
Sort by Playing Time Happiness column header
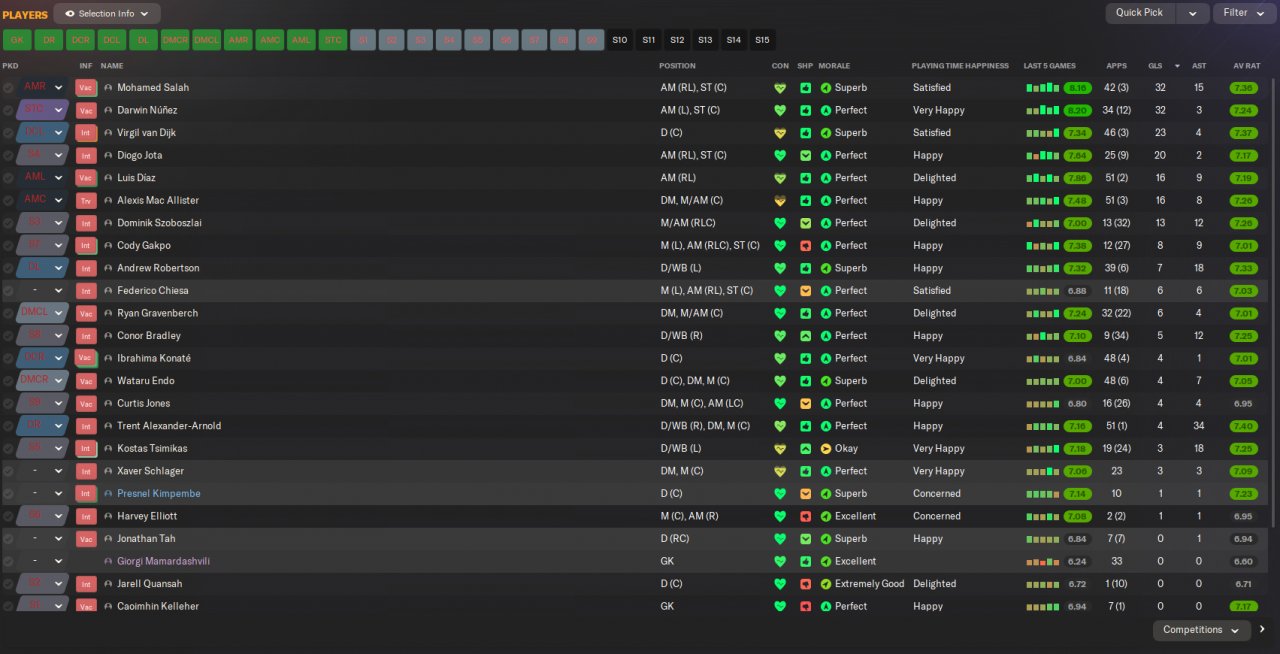[x=960, y=66]
